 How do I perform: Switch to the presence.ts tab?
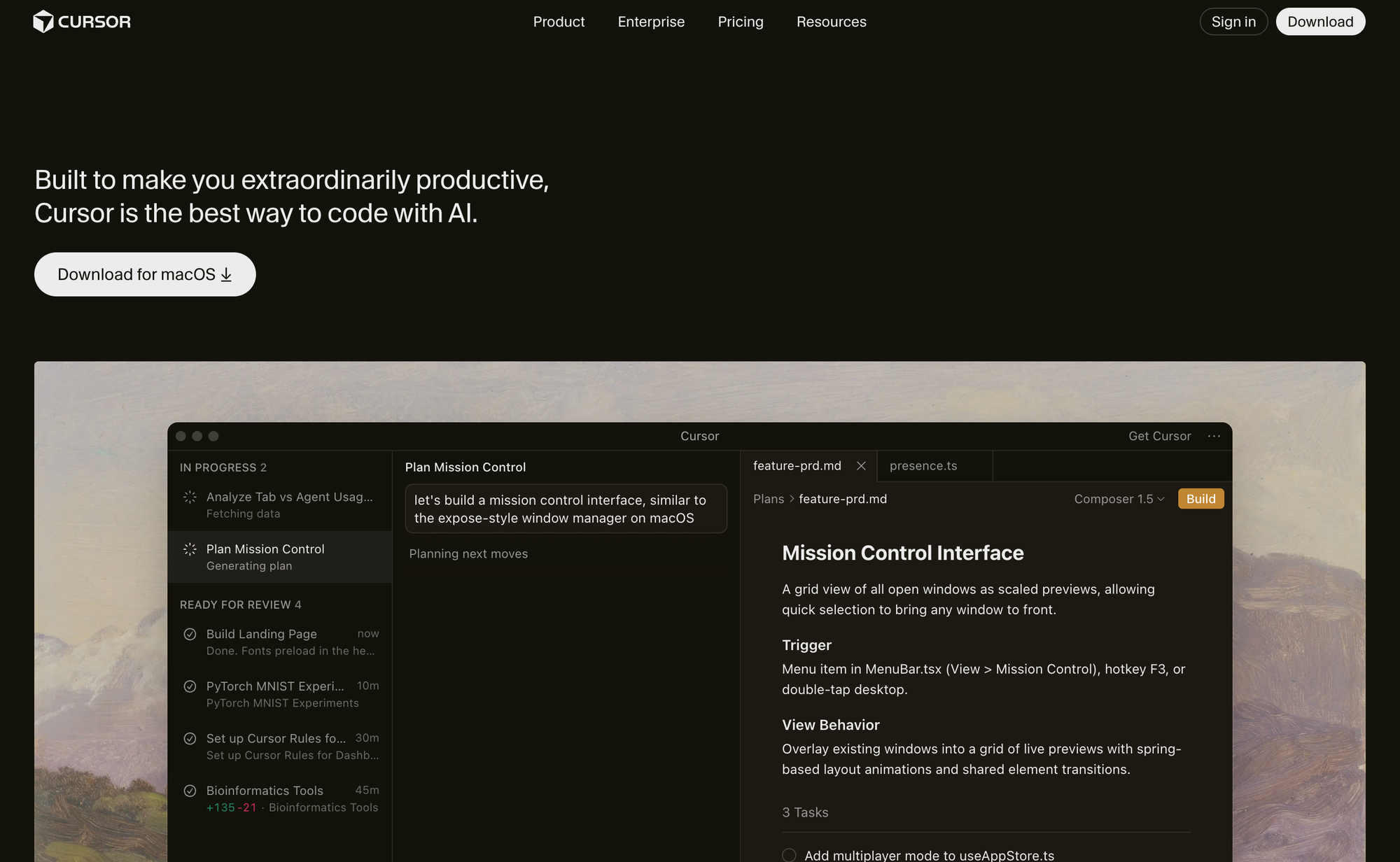click(923, 466)
